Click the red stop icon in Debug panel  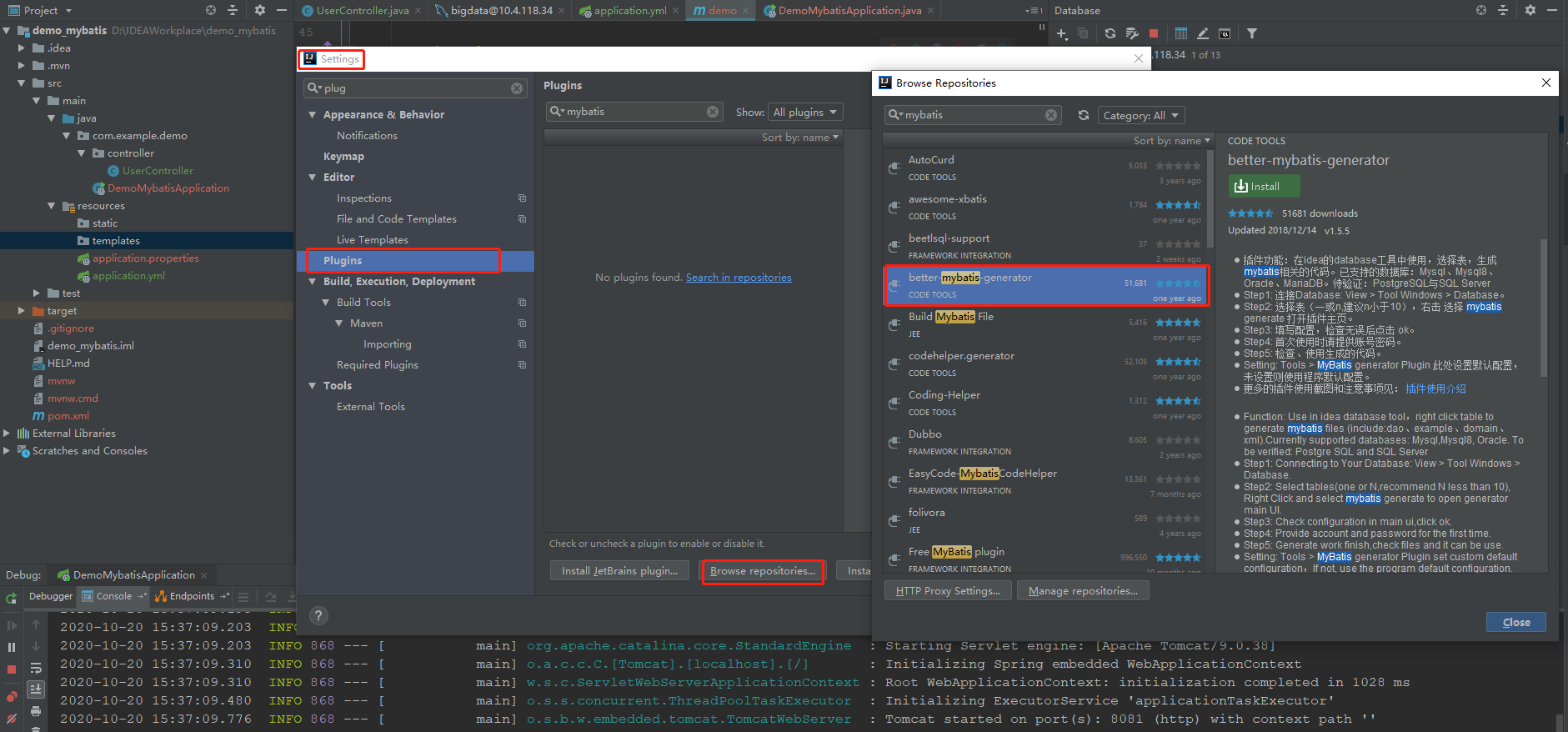pos(12,669)
